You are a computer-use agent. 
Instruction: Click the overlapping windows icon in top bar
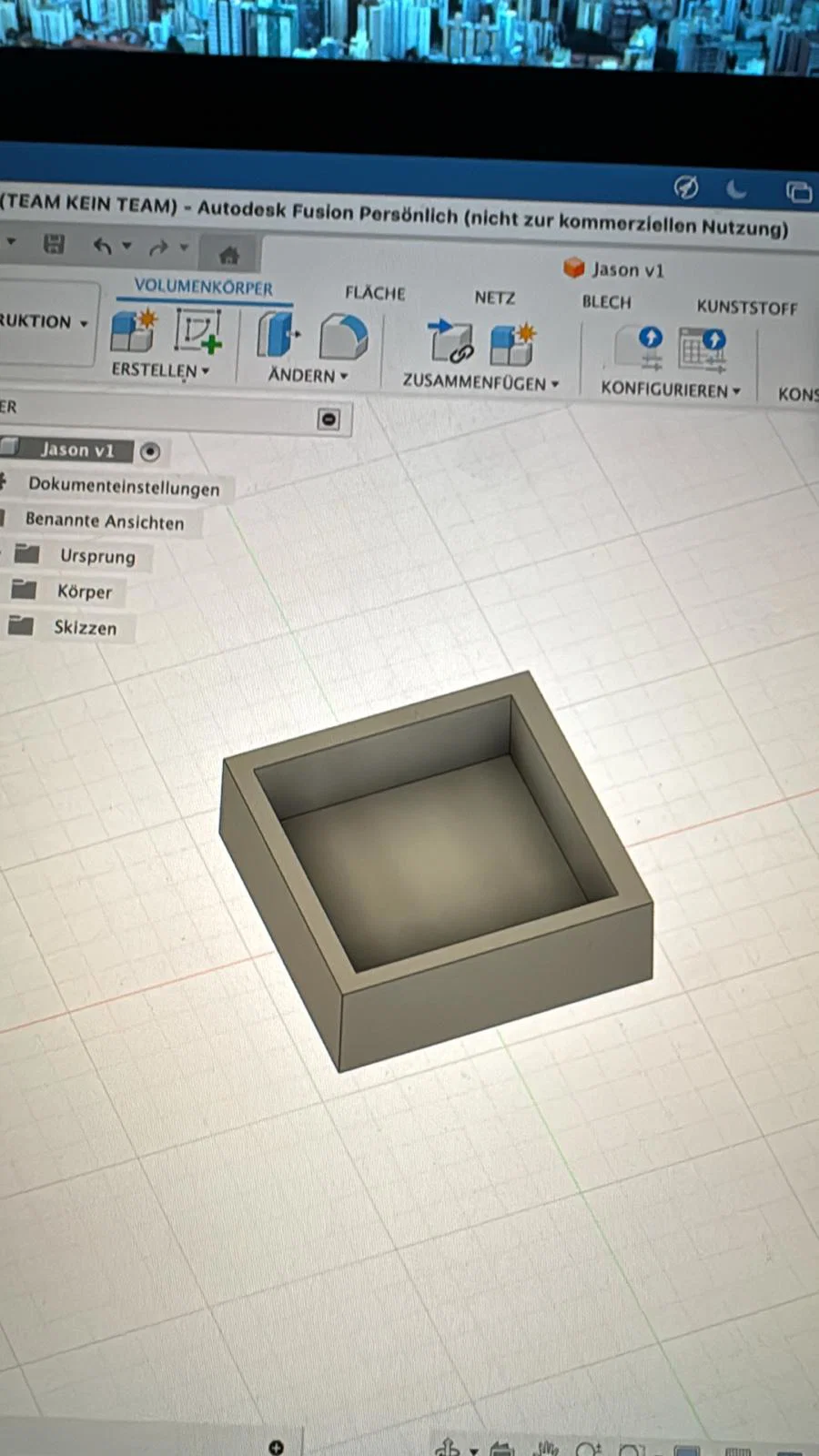pos(798,191)
